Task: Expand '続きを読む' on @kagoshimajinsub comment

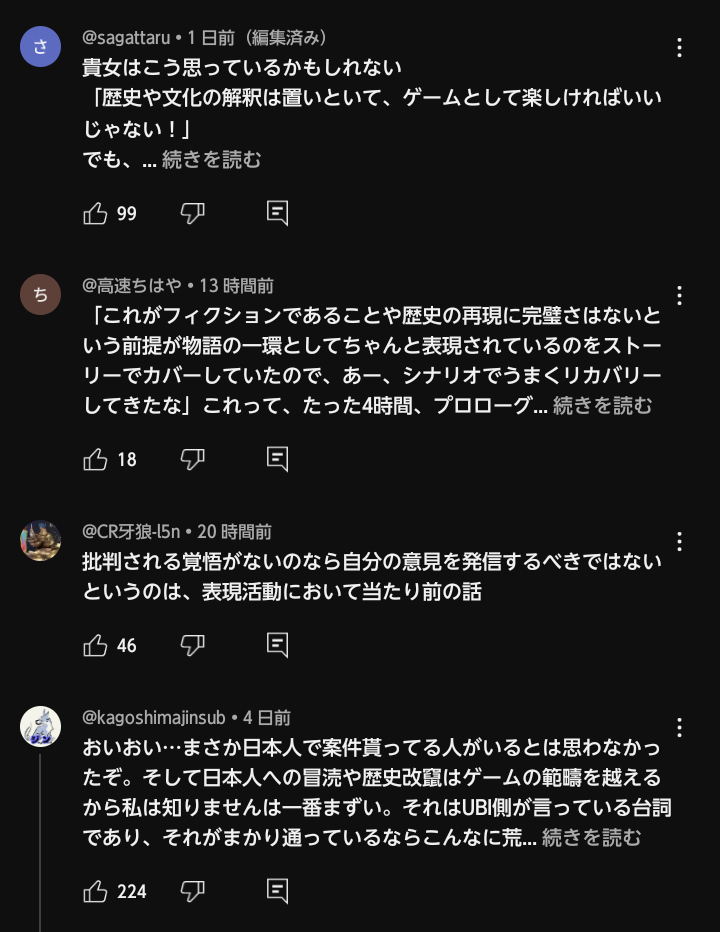Action: [592, 837]
